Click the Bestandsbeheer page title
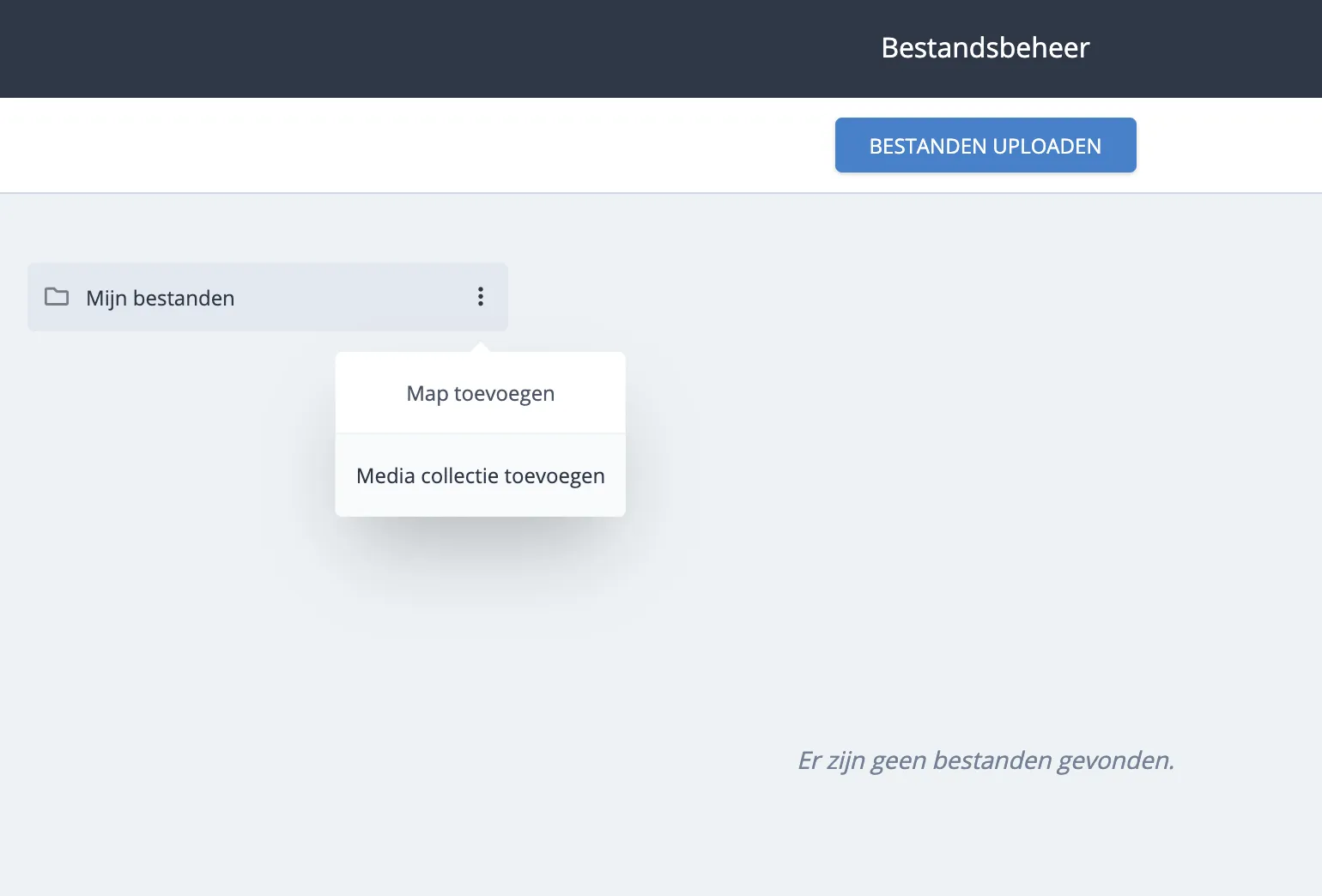The image size is (1322, 896). tap(985, 48)
